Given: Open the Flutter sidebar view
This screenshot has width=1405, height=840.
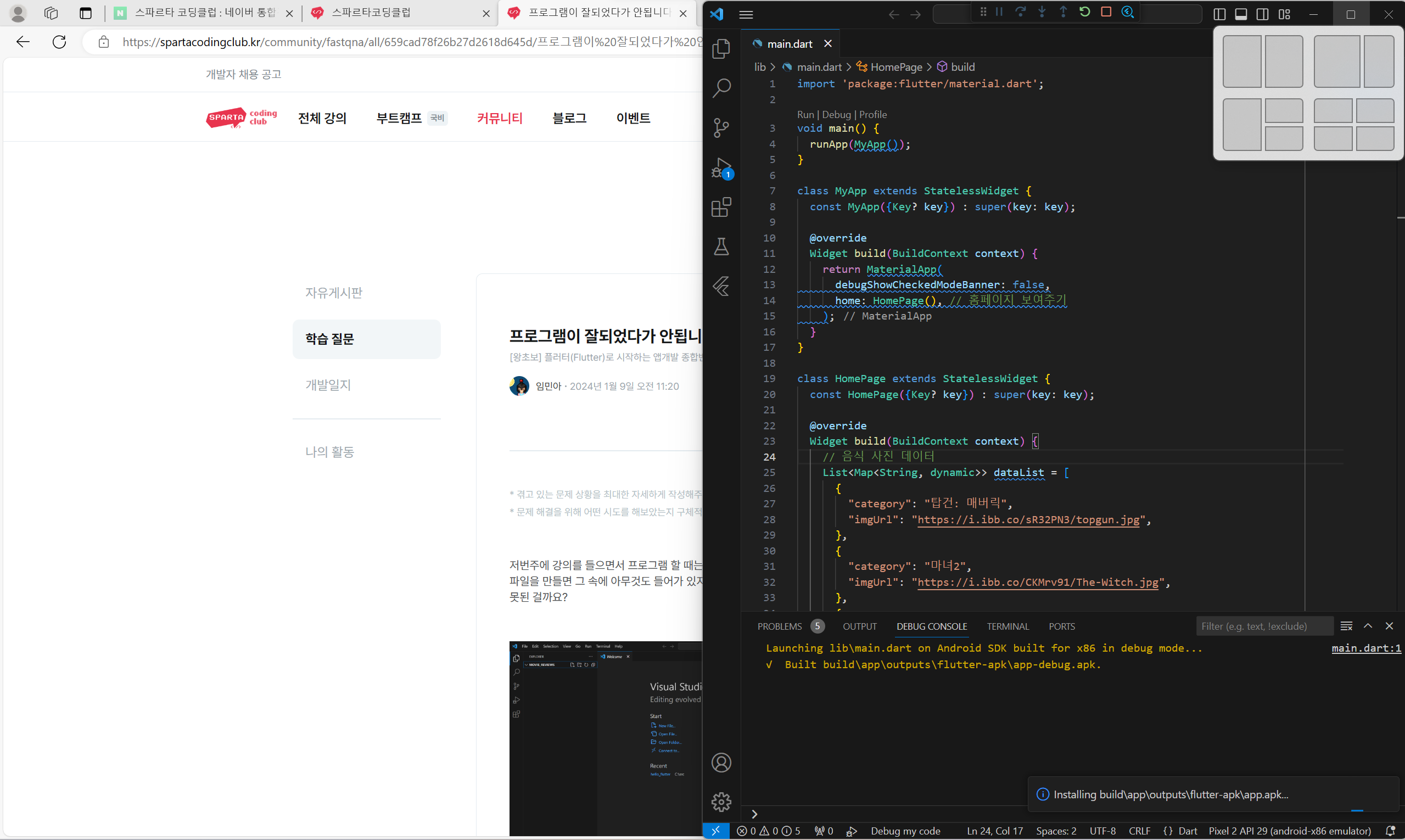Looking at the screenshot, I should (721, 287).
